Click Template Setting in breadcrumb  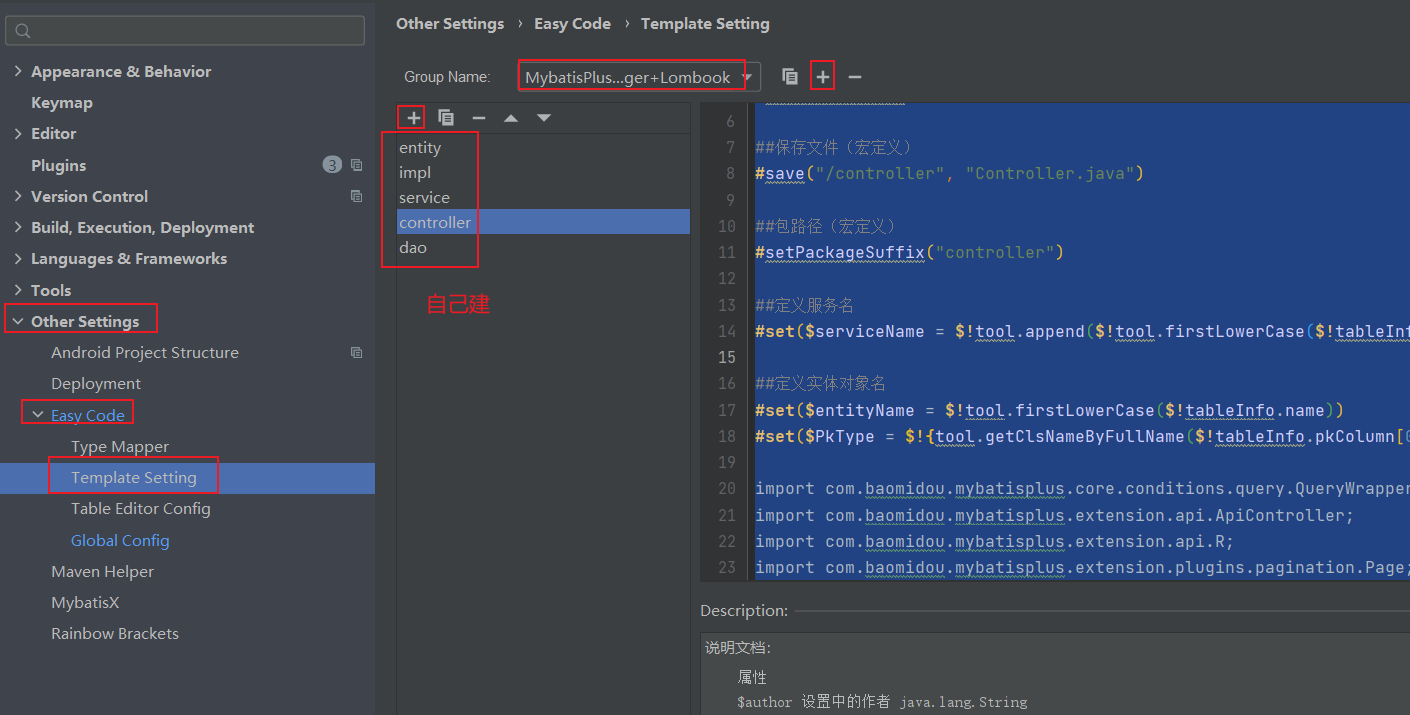(705, 23)
